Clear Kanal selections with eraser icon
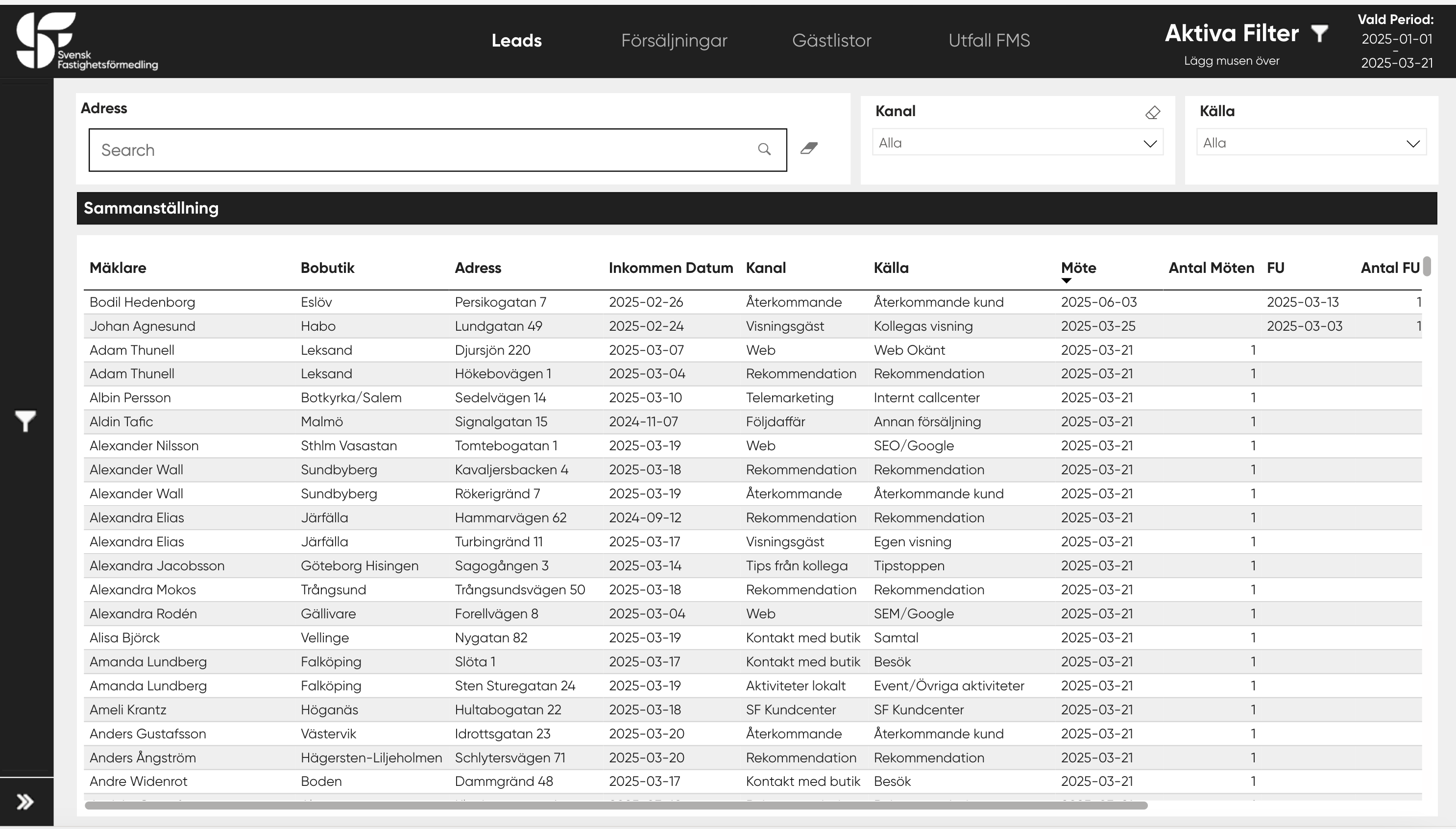Screen dimensions: 1456x829 [x=1152, y=113]
